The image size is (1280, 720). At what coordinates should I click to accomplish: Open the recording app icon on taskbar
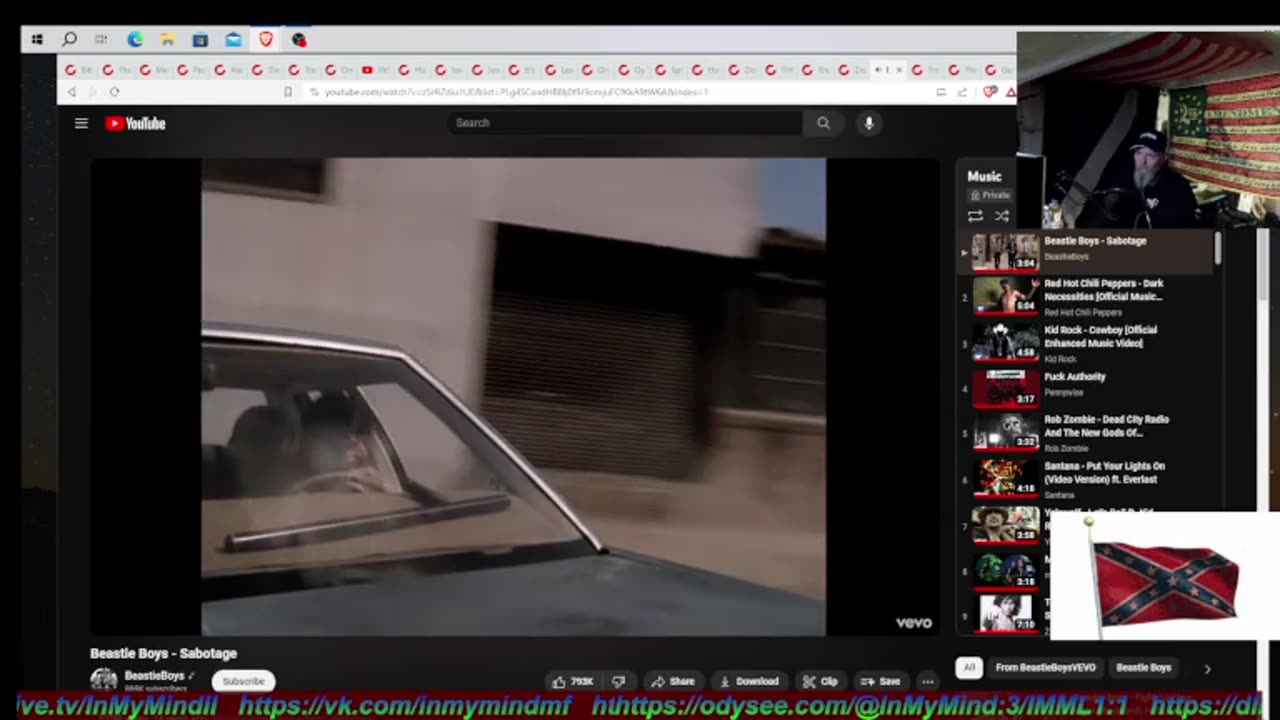point(299,39)
